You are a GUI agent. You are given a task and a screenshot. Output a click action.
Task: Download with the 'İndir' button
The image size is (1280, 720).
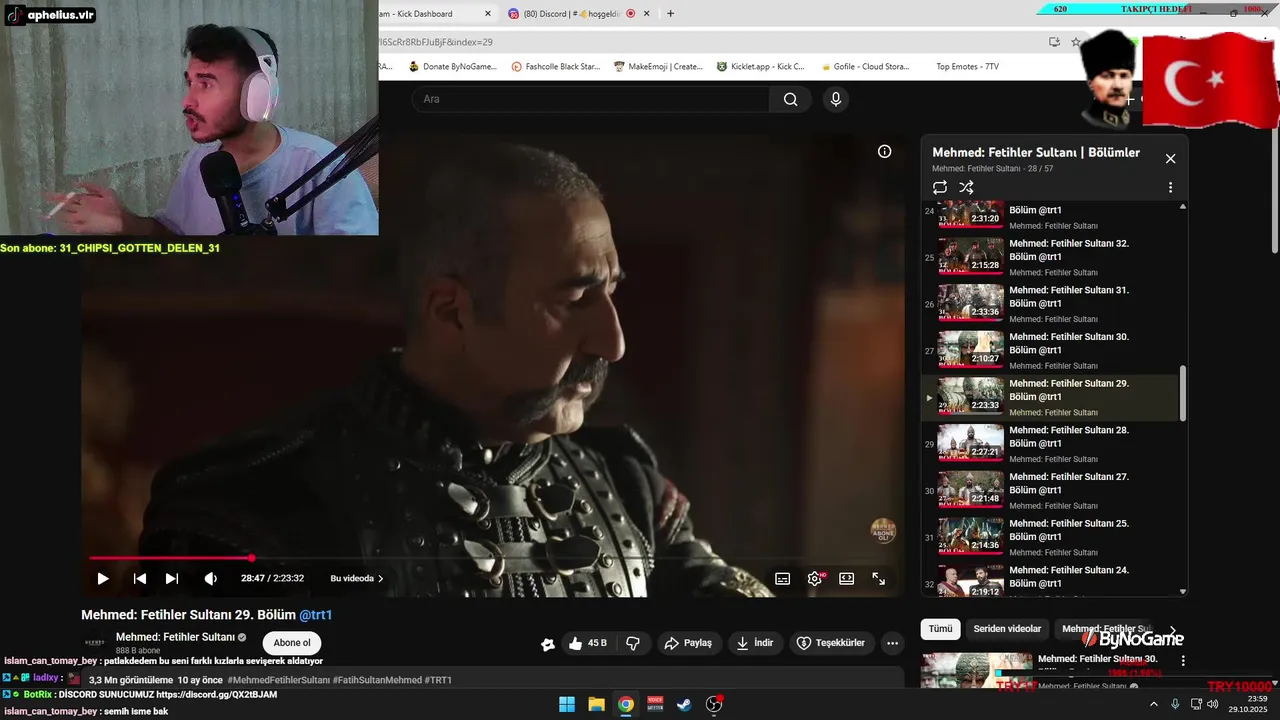point(755,643)
